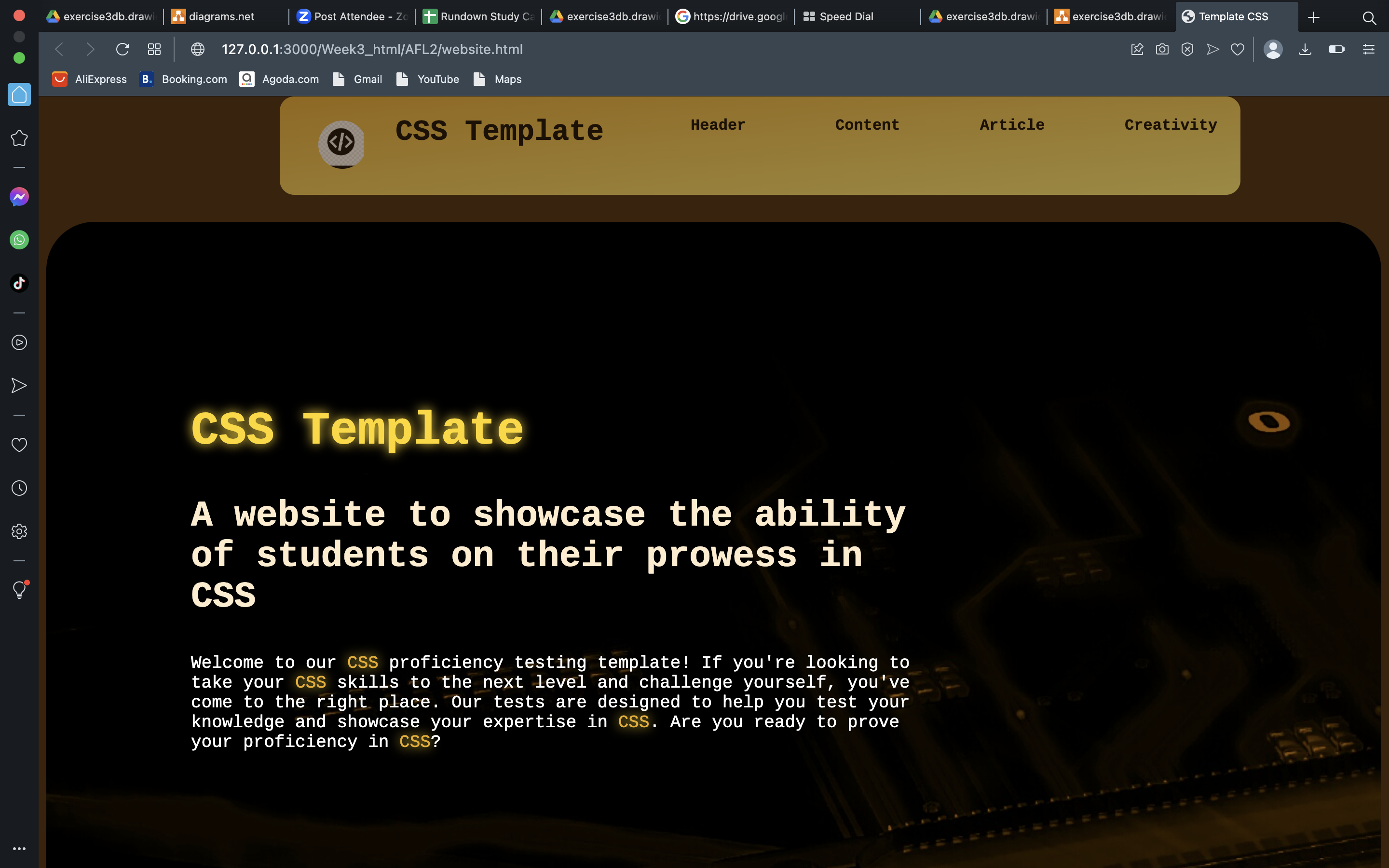Click the Creativity navigation link
Image resolution: width=1389 pixels, height=868 pixels.
tap(1171, 124)
